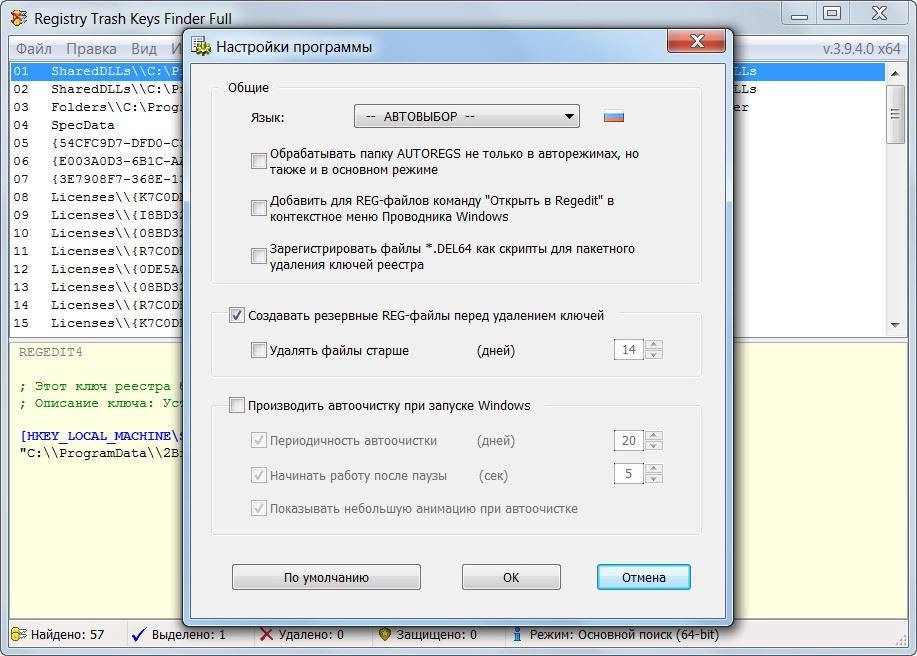Select row 04 SpecData in main list
The image size is (917, 656).
coord(97,125)
